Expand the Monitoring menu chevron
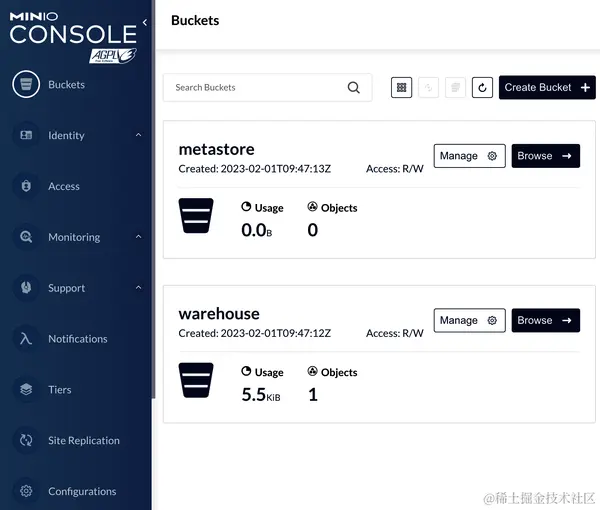This screenshot has height=510, width=600. coord(139,237)
